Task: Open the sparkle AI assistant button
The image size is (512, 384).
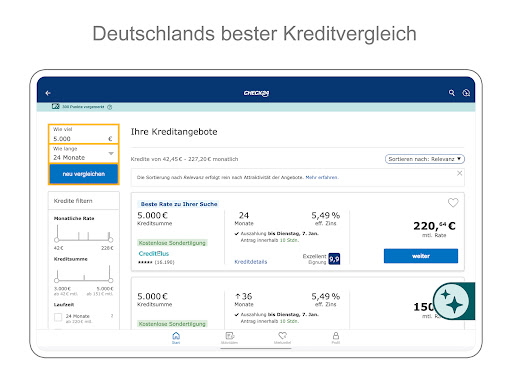Action: pos(453,301)
